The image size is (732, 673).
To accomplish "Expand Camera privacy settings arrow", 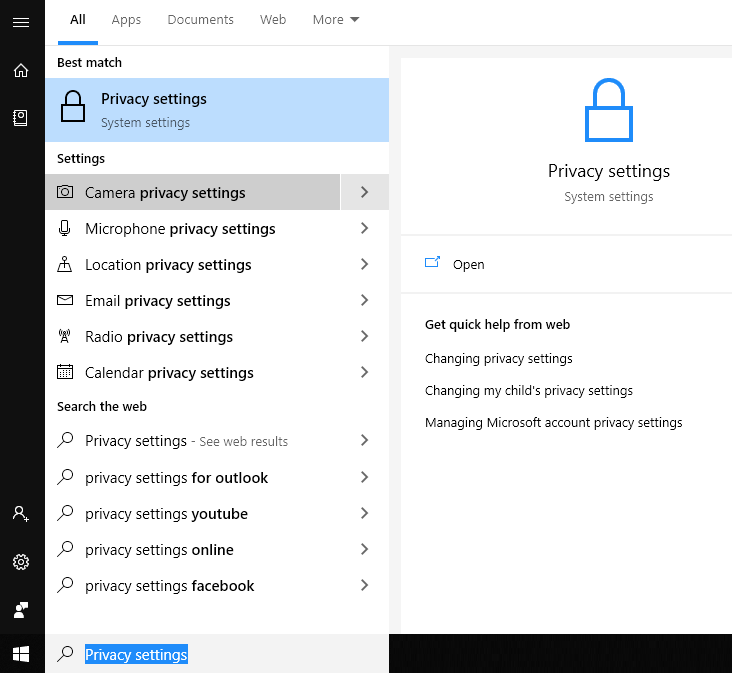I will 365,192.
